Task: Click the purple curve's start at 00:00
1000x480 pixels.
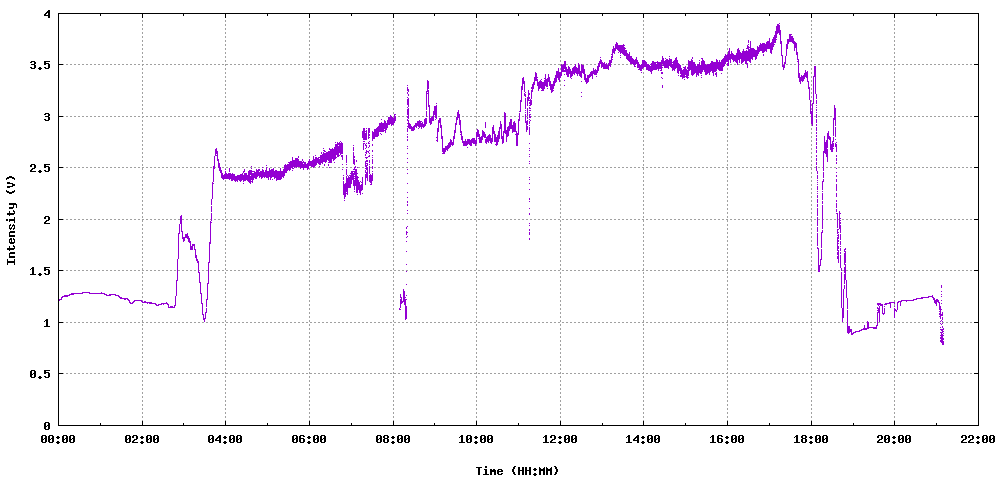Action: (60, 298)
